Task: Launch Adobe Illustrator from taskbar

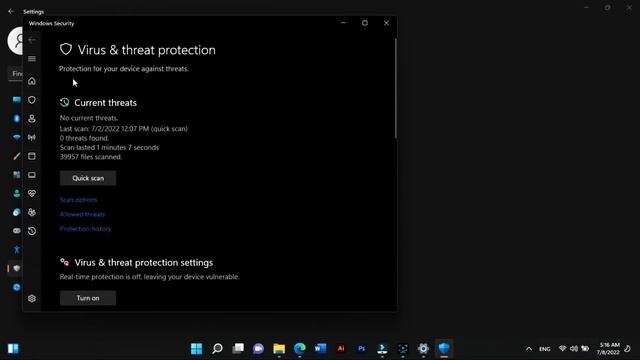Action: coord(341,349)
